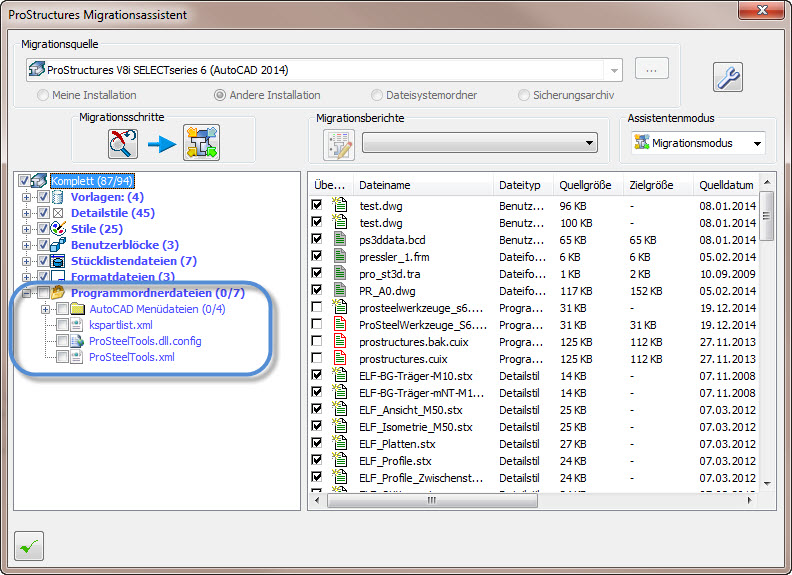The height and width of the screenshot is (575, 792).
Task: Select the Dateisystemordner radio button
Action: 377,95
